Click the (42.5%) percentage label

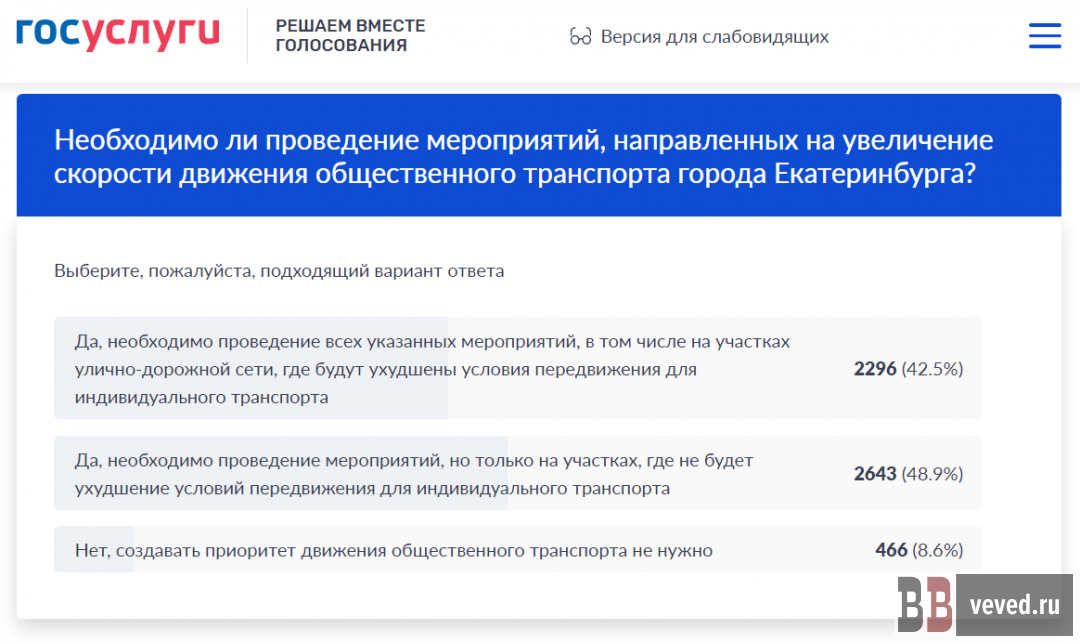[x=932, y=369]
